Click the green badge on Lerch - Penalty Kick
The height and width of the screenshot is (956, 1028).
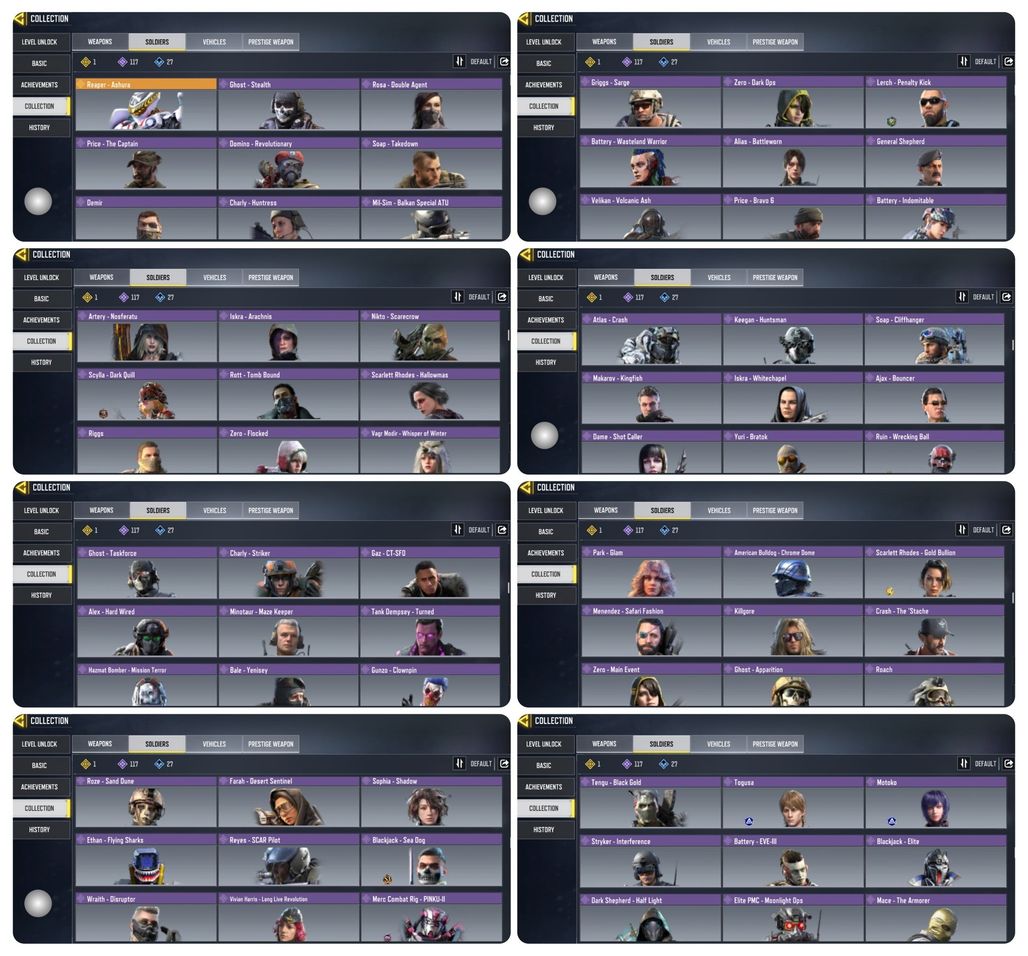pos(891,121)
